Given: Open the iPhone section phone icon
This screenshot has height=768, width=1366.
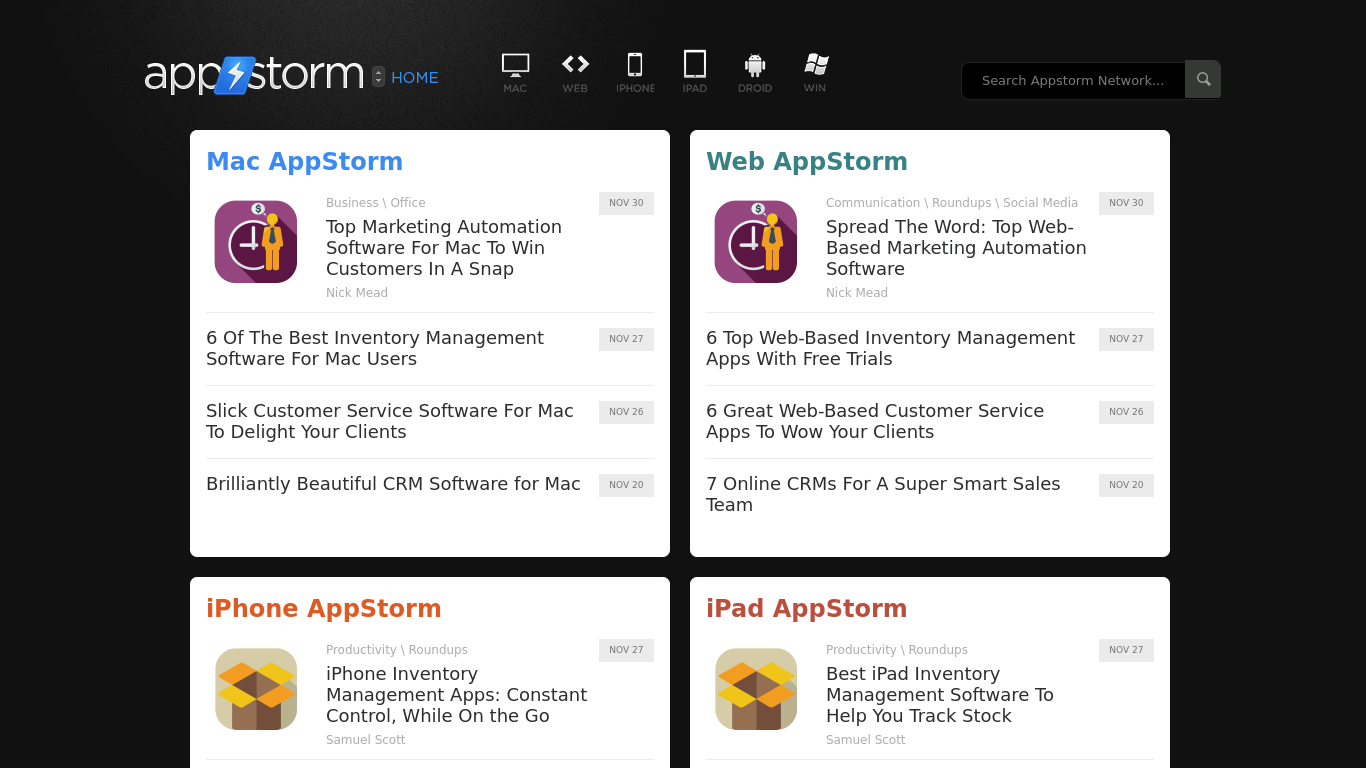Looking at the screenshot, I should point(634,65).
